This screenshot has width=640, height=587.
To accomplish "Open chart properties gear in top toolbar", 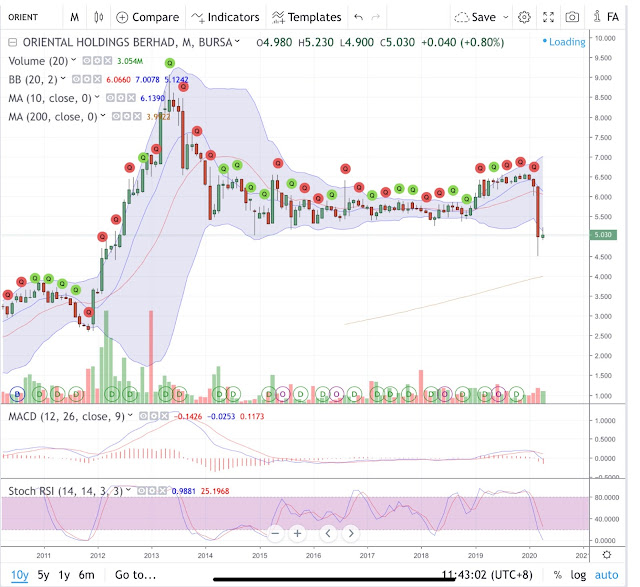I will [524, 17].
